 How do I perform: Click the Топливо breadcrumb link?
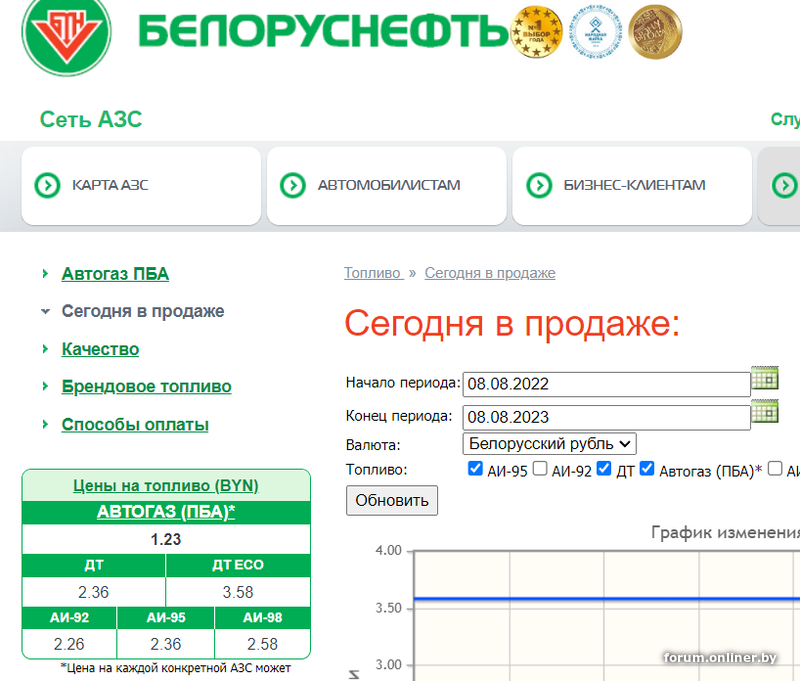click(373, 273)
